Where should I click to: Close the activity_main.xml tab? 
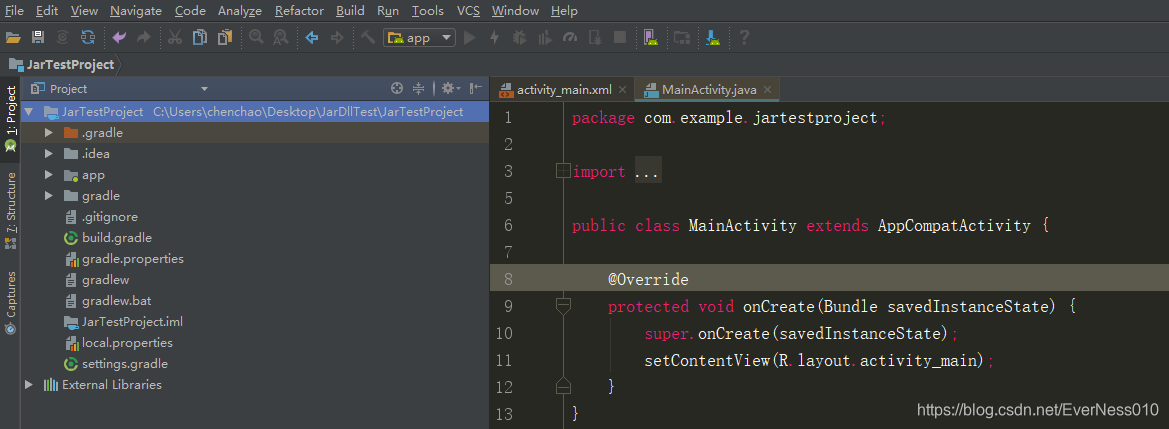pos(623,90)
